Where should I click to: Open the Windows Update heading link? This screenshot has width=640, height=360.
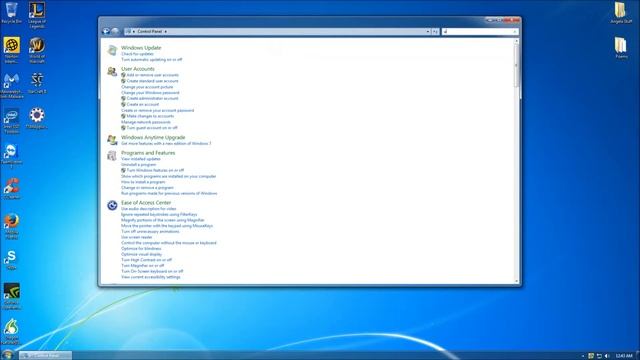coord(141,48)
